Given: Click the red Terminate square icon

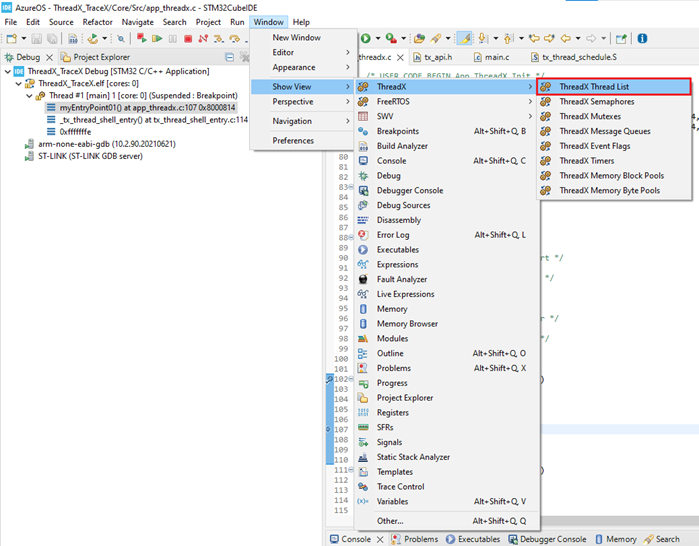Looking at the screenshot, I should (188, 39).
